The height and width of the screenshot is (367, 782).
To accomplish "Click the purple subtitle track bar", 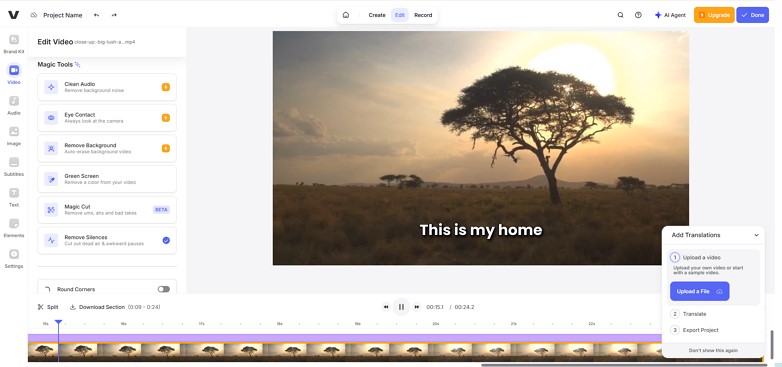I will (345, 338).
